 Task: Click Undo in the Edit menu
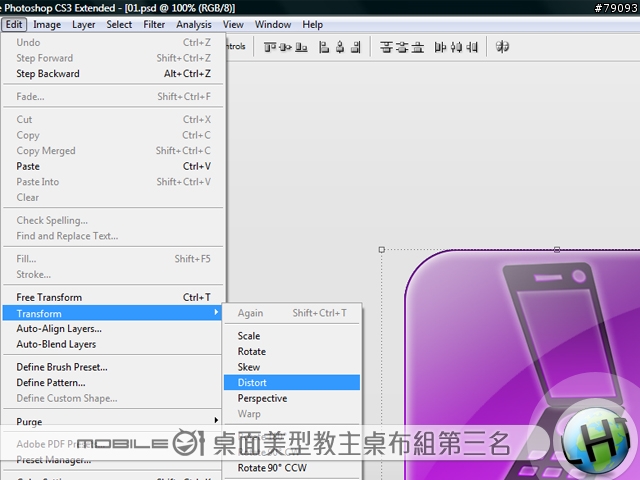coord(113,42)
